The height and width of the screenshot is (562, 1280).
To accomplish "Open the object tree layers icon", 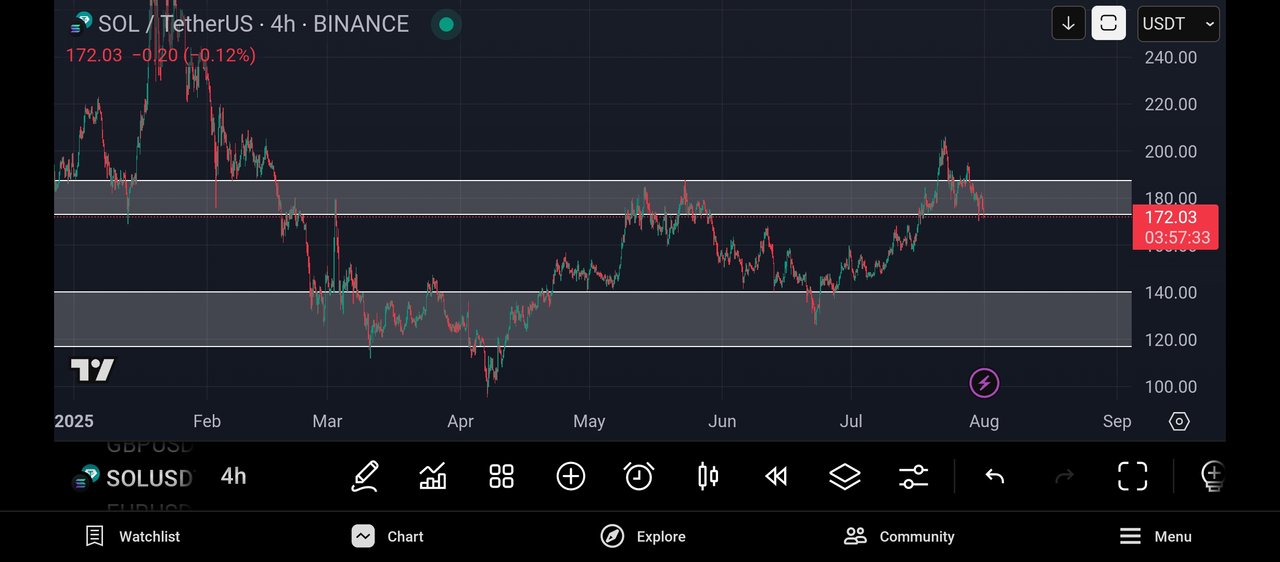I will coord(845,476).
